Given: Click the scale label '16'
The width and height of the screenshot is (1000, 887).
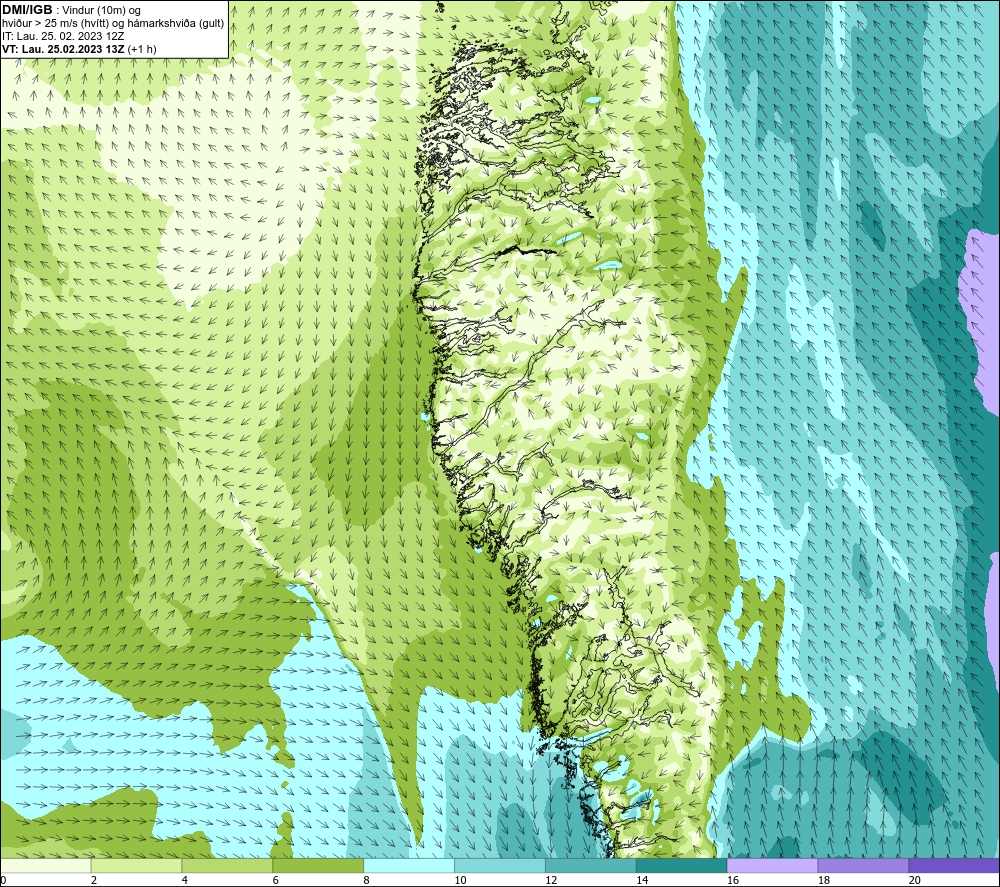Looking at the screenshot, I should click(x=733, y=880).
